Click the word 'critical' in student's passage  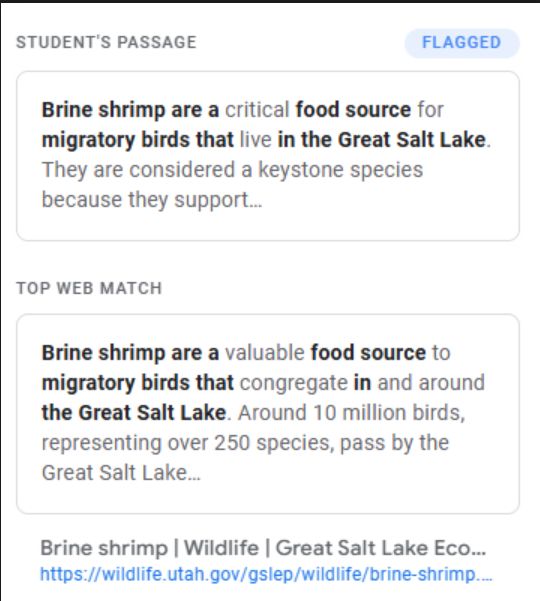click(x=257, y=110)
